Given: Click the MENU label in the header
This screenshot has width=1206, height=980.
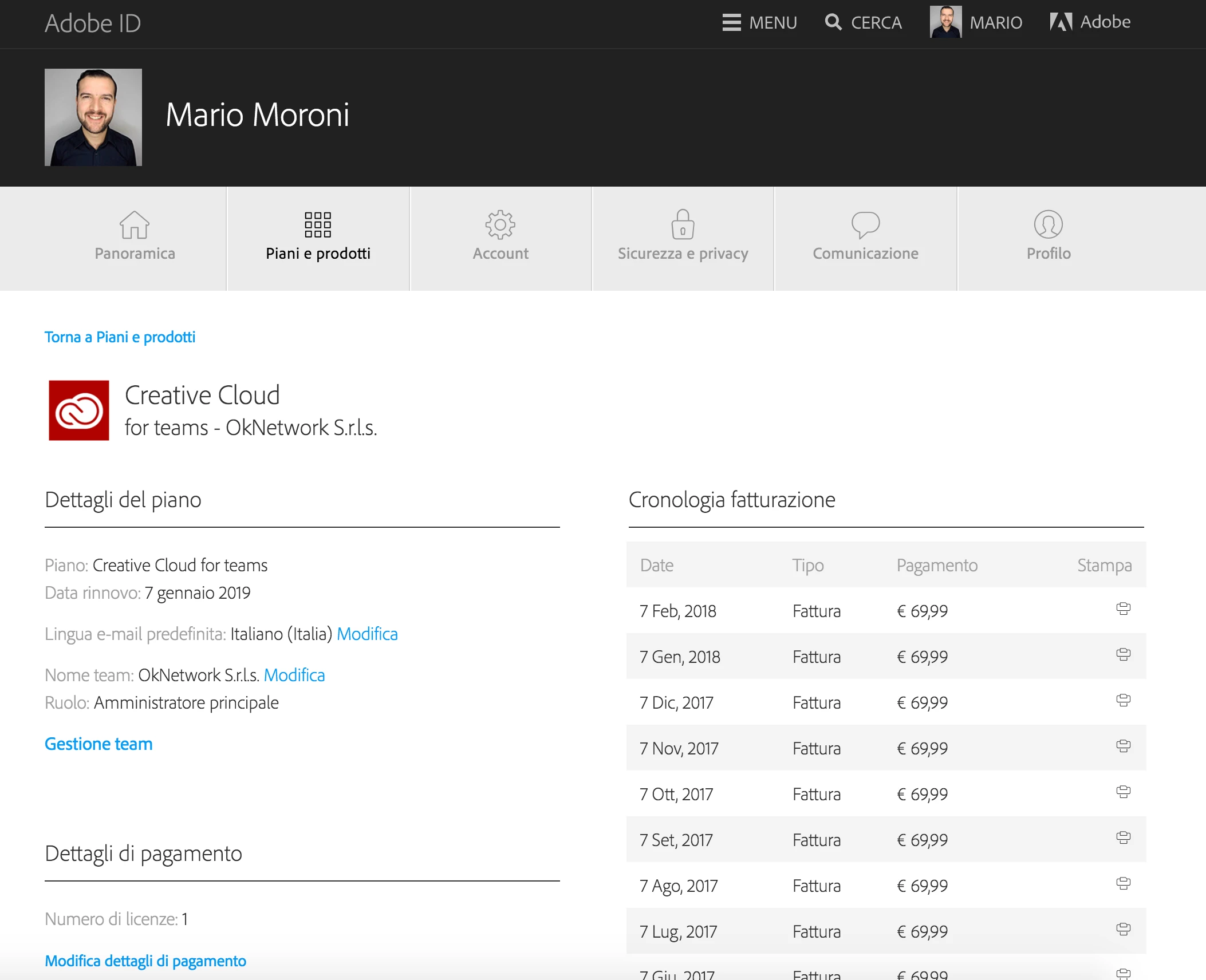Looking at the screenshot, I should 773,23.
